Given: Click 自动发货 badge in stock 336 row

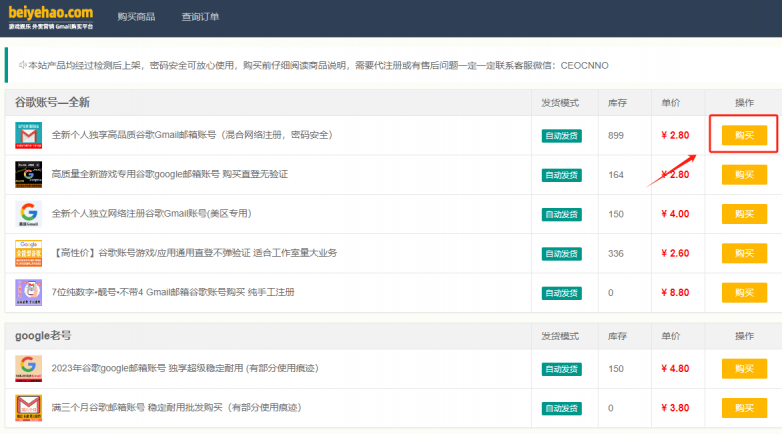Looking at the screenshot, I should click(562, 254).
